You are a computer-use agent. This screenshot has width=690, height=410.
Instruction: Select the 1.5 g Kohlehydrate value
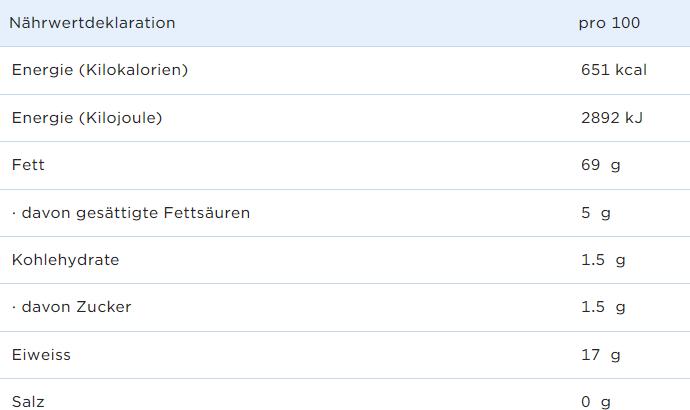(x=603, y=260)
